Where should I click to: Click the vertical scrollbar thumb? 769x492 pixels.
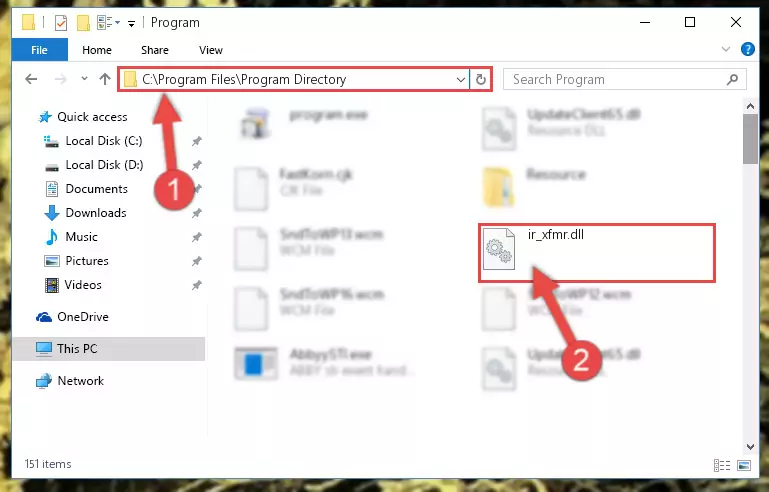click(750, 139)
